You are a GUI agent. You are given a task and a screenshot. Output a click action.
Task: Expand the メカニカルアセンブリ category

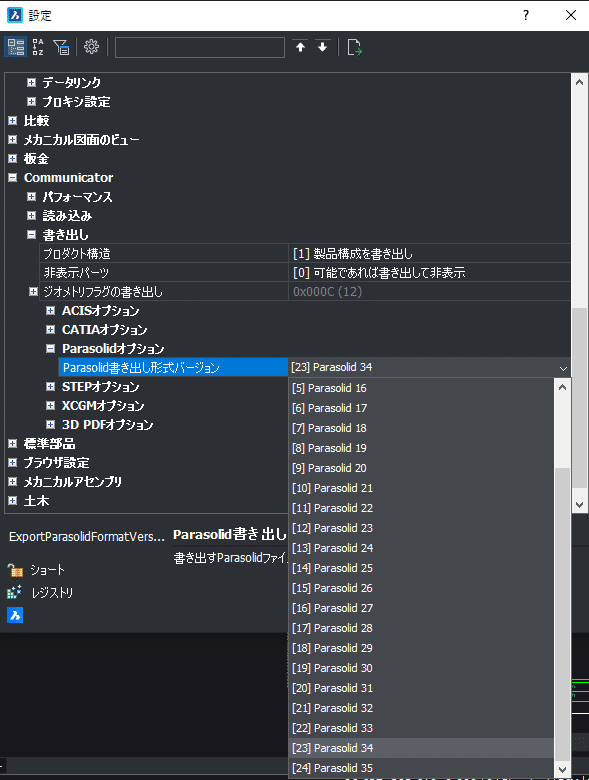coord(12,482)
